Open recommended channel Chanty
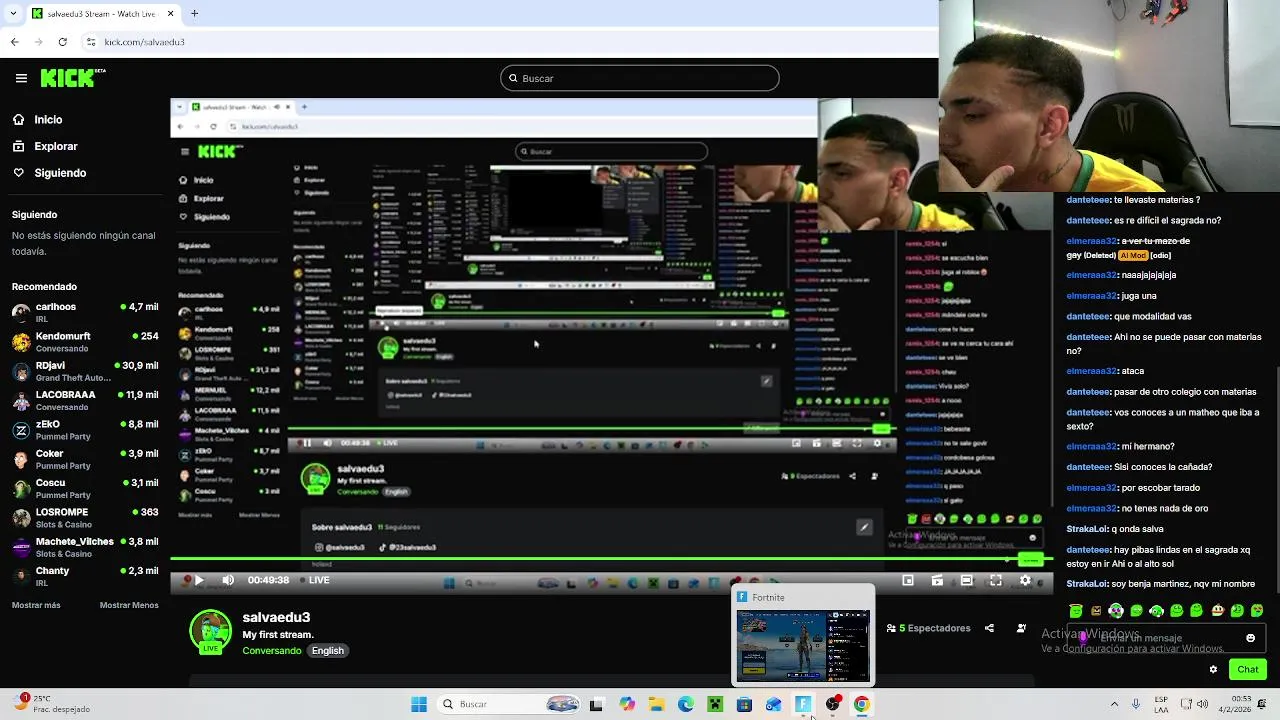The height and width of the screenshot is (720, 1280). [x=85, y=576]
